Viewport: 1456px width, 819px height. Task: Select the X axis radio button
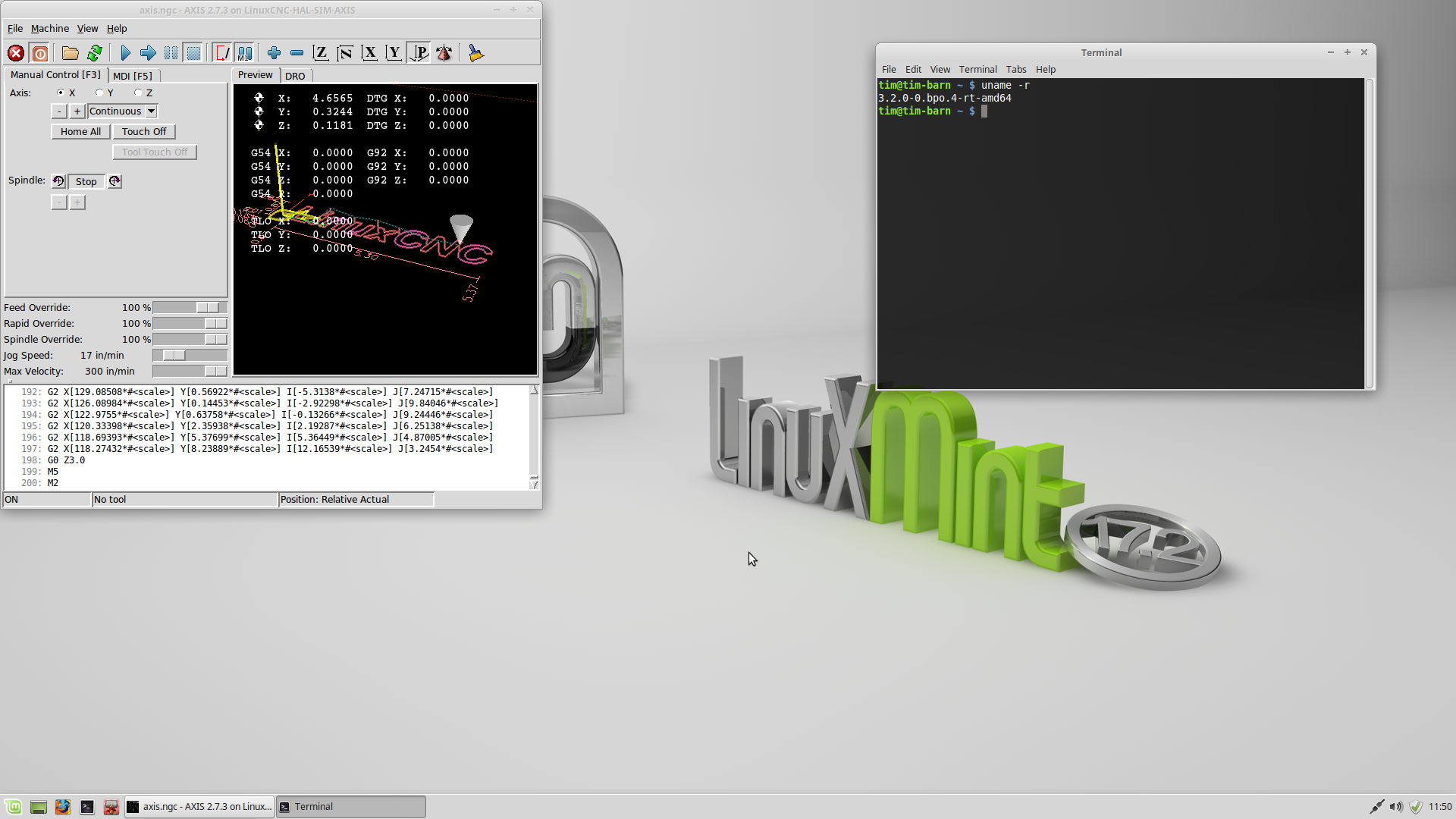(x=61, y=93)
